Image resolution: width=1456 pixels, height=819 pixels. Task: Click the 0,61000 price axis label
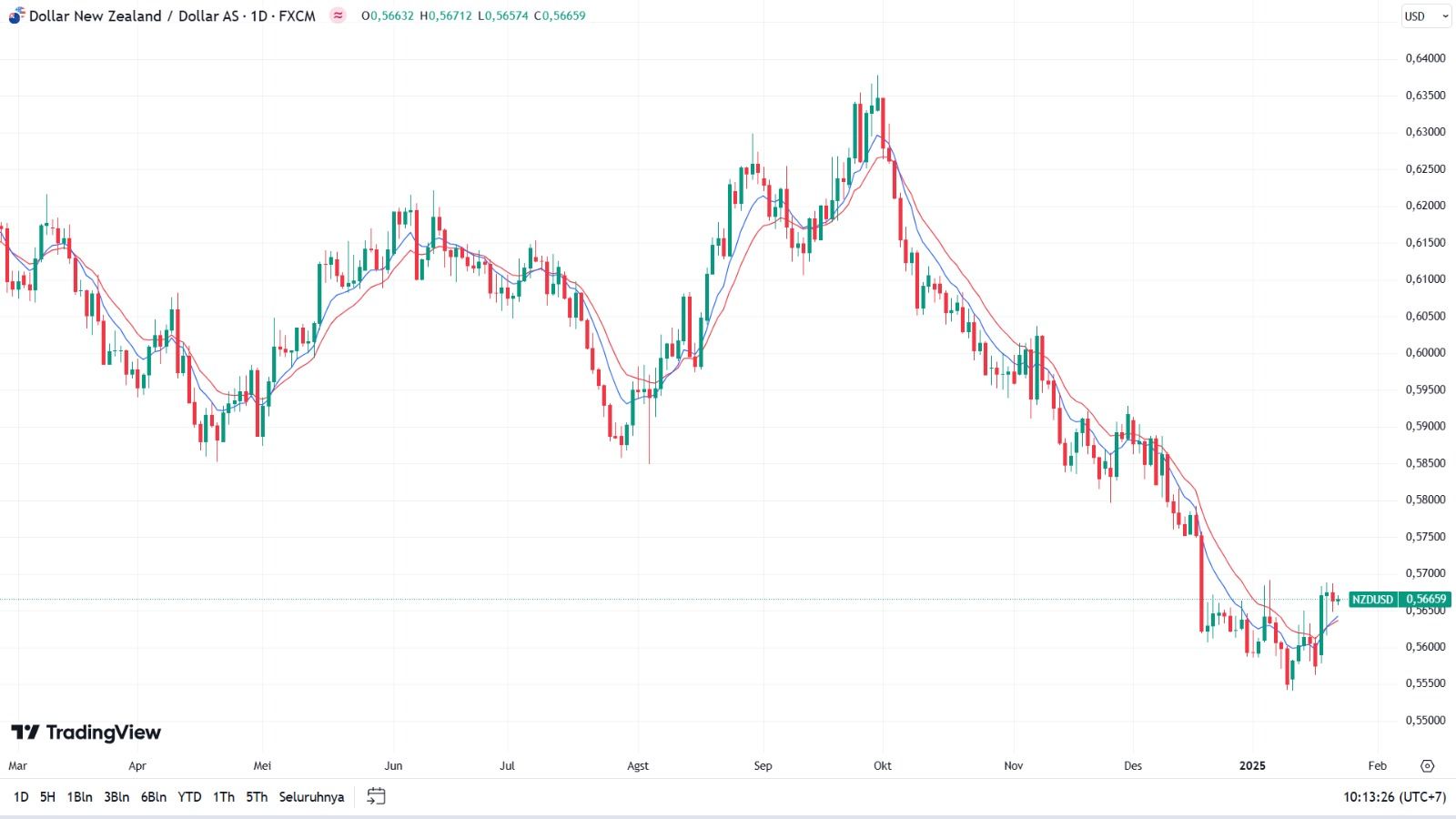(1425, 278)
